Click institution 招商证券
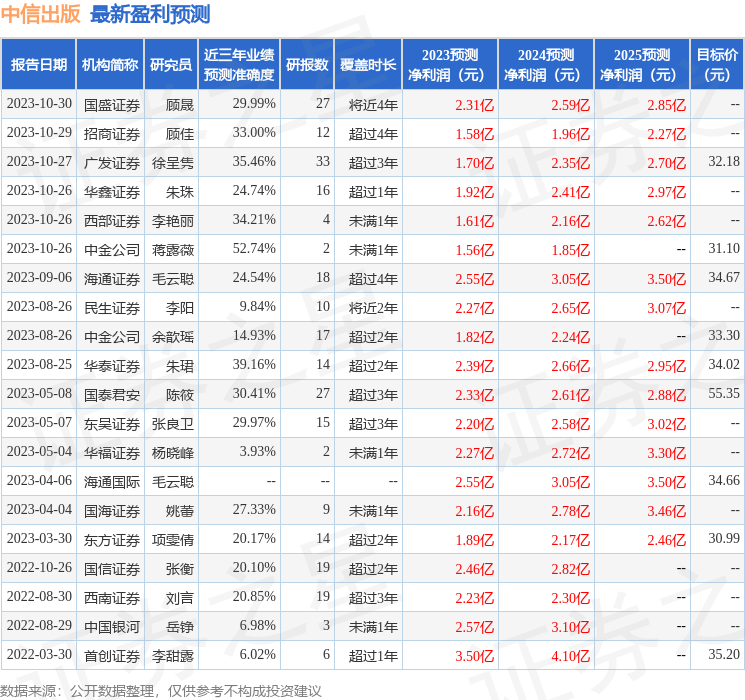Image resolution: width=745 pixels, height=700 pixels. coord(112,134)
